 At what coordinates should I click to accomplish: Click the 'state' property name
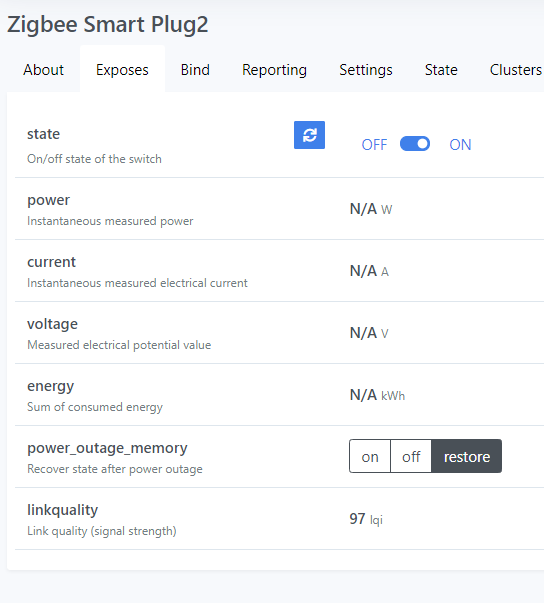(43, 134)
